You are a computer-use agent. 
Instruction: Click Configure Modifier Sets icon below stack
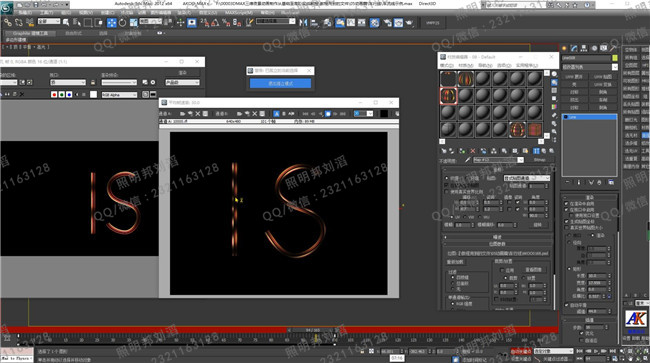pos(611,182)
